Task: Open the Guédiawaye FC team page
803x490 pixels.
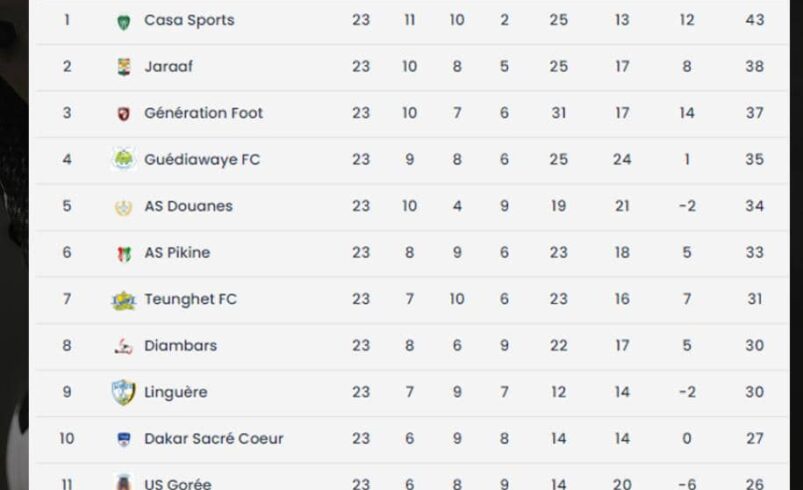Action: (x=202, y=159)
